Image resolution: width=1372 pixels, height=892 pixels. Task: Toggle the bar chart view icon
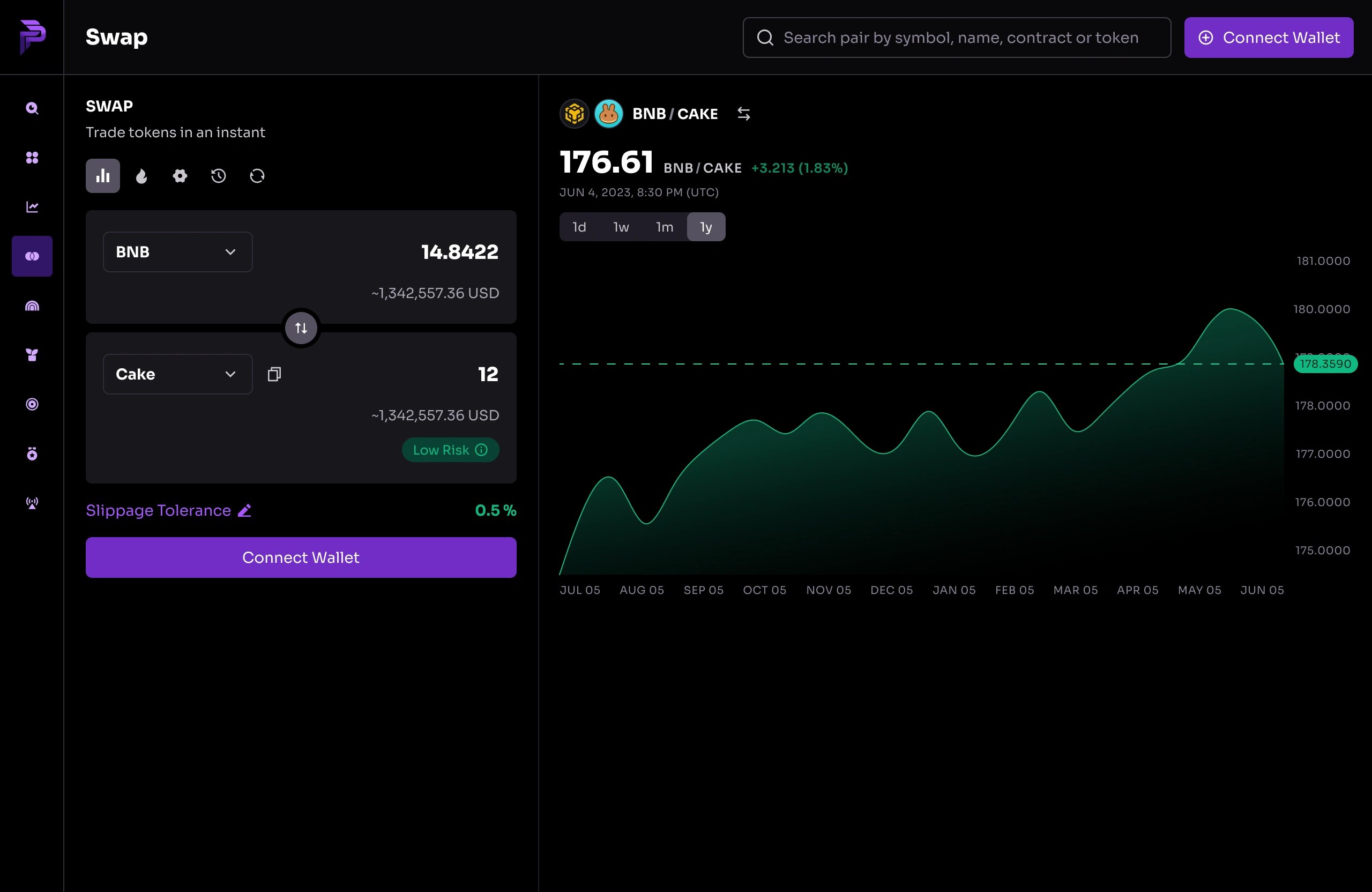click(x=102, y=176)
